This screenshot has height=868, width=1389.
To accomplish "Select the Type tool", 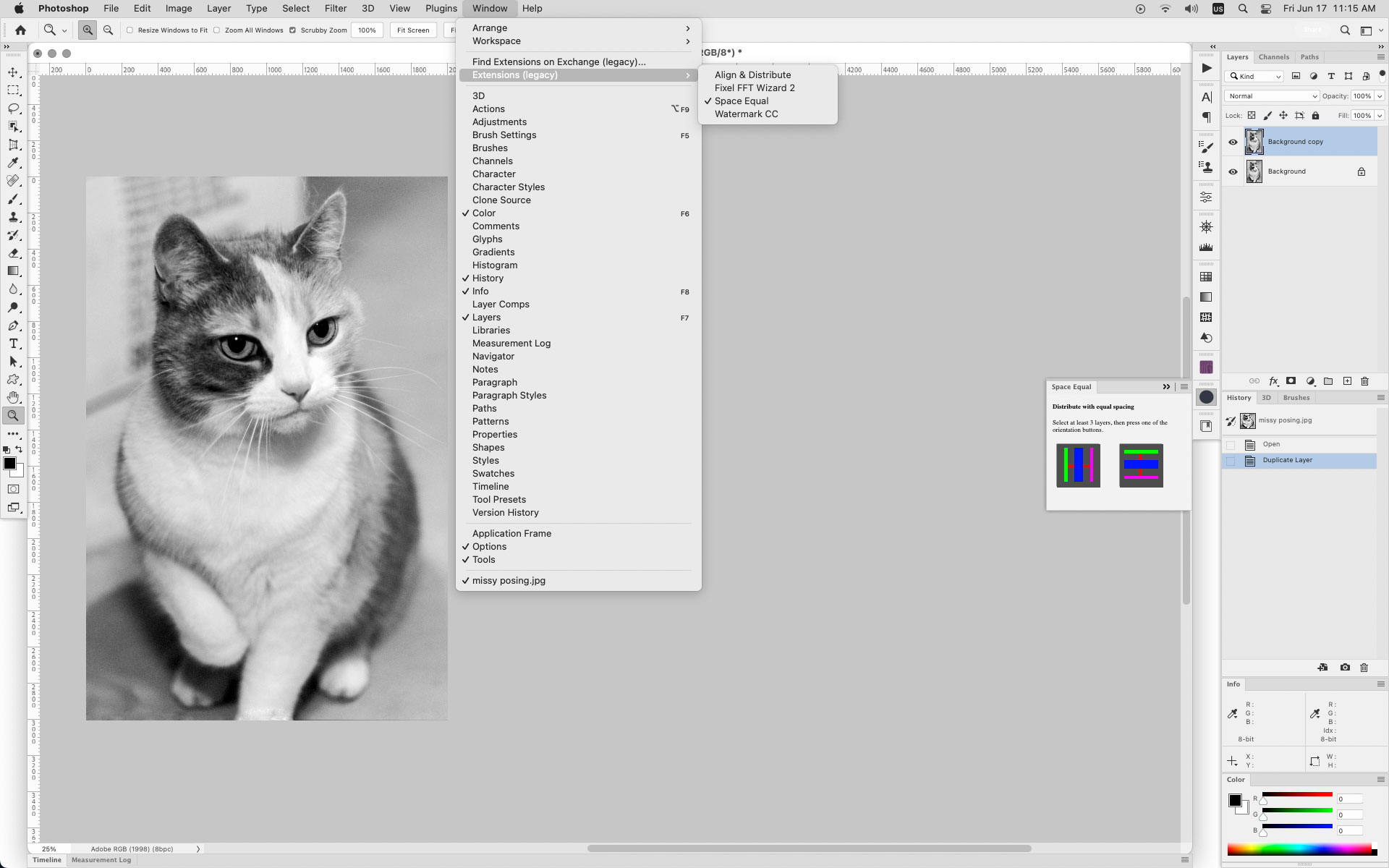I will pyautogui.click(x=13, y=344).
